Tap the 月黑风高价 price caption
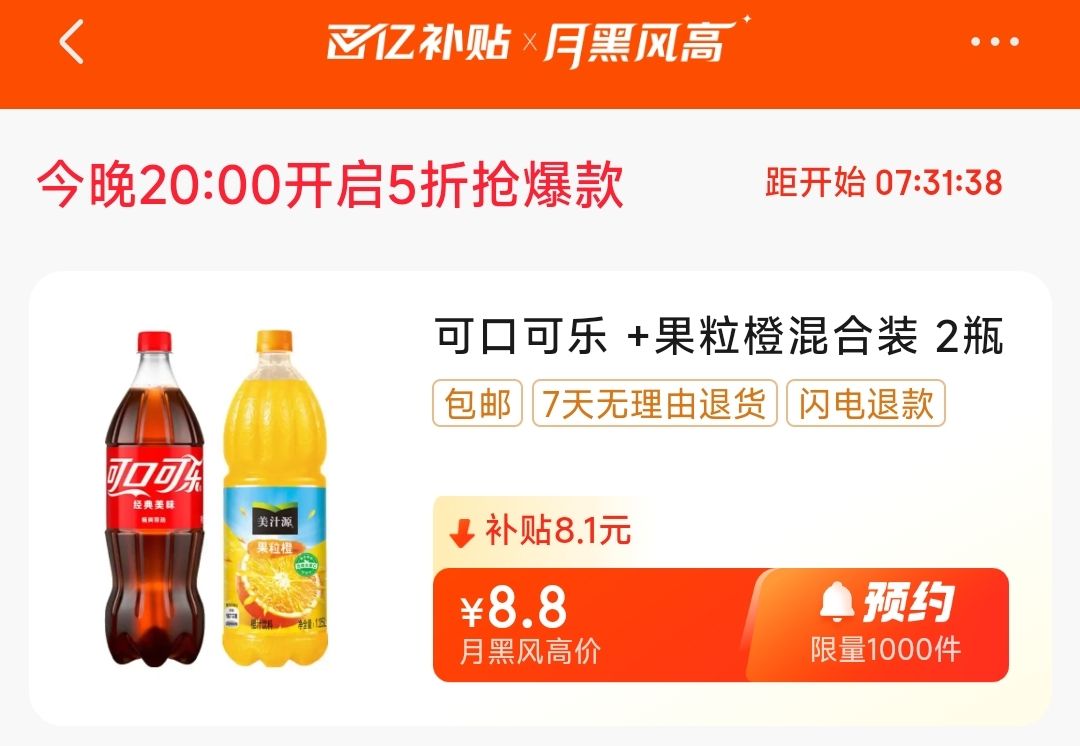The height and width of the screenshot is (746, 1080). pos(530,651)
